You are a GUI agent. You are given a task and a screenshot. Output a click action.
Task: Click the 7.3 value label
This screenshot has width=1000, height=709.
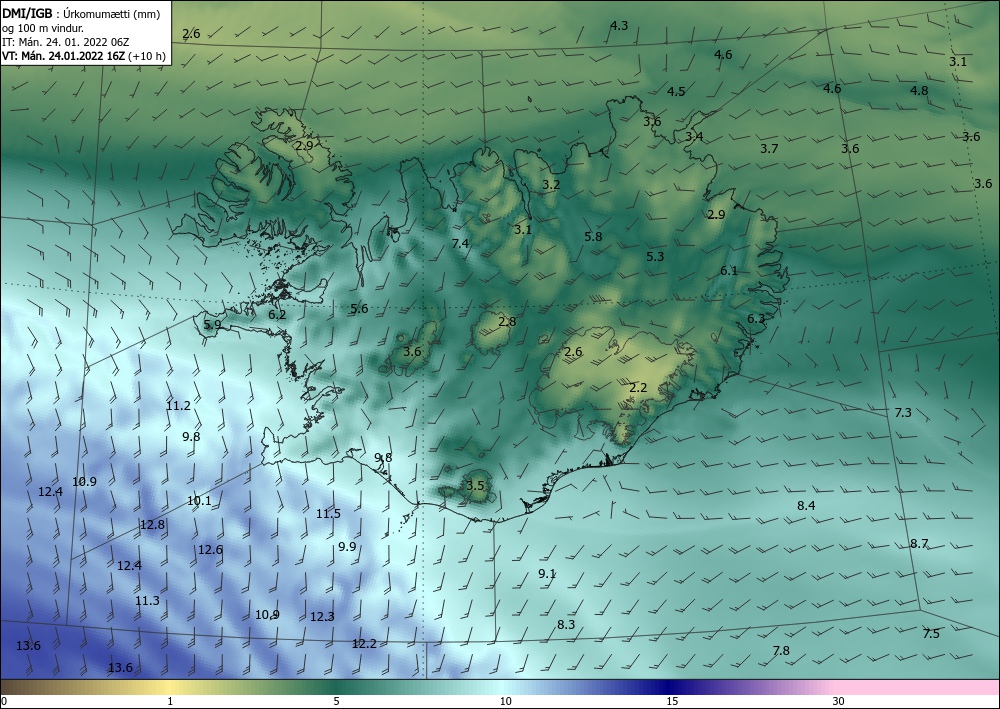coord(903,413)
